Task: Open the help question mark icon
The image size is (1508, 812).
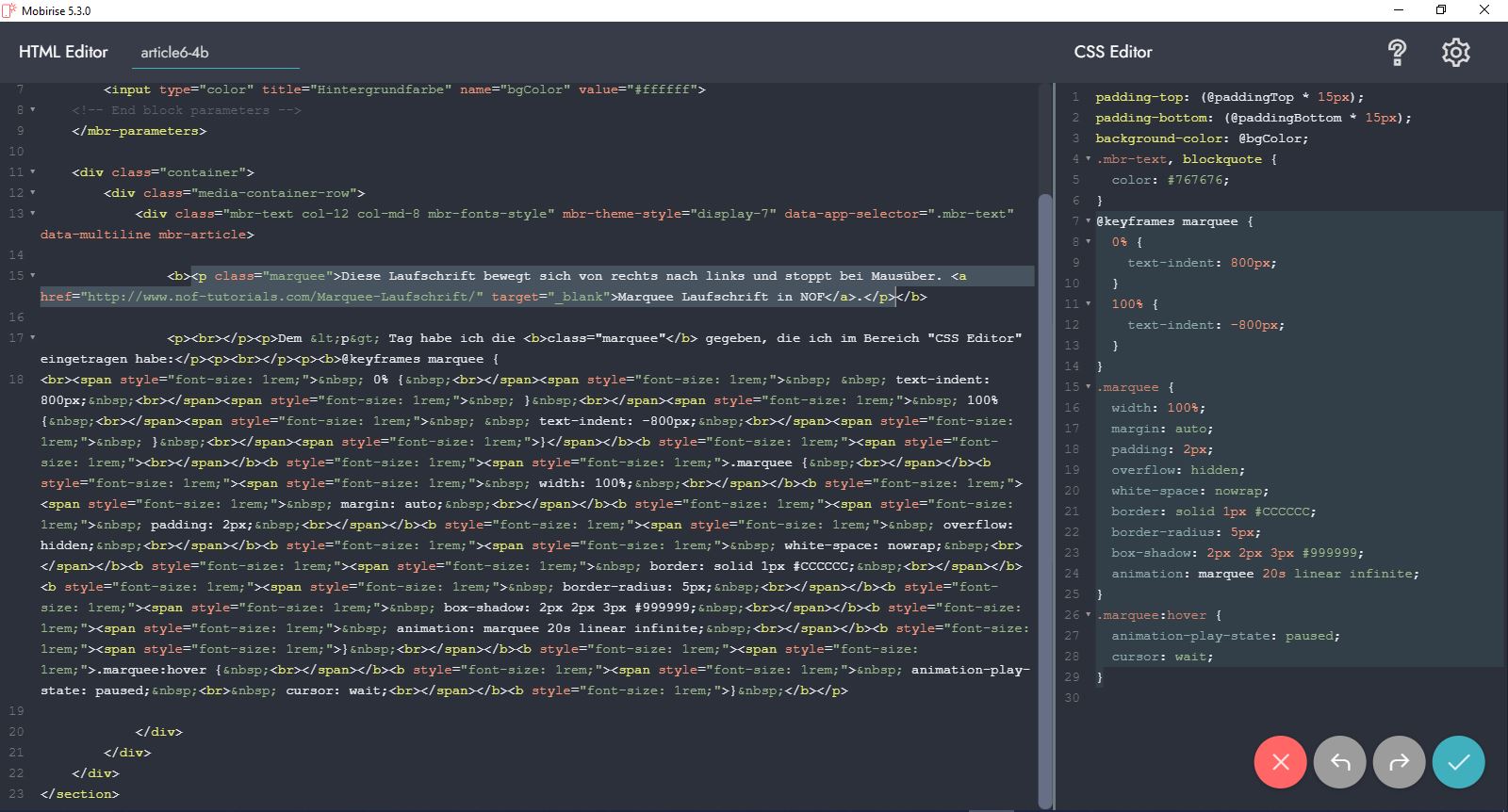Action: pos(1397,53)
